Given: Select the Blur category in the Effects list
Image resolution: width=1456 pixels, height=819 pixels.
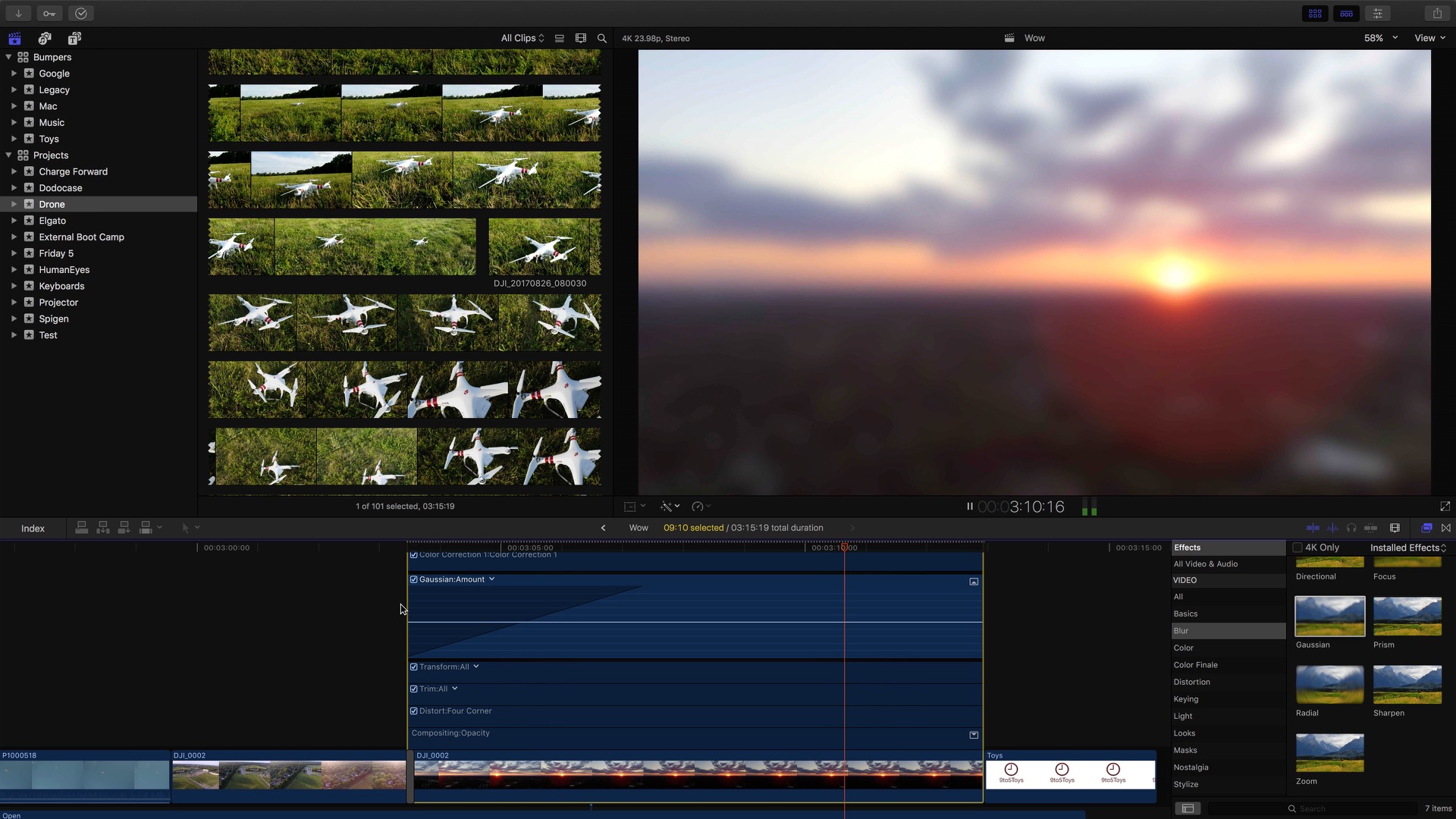Looking at the screenshot, I should [x=1181, y=630].
